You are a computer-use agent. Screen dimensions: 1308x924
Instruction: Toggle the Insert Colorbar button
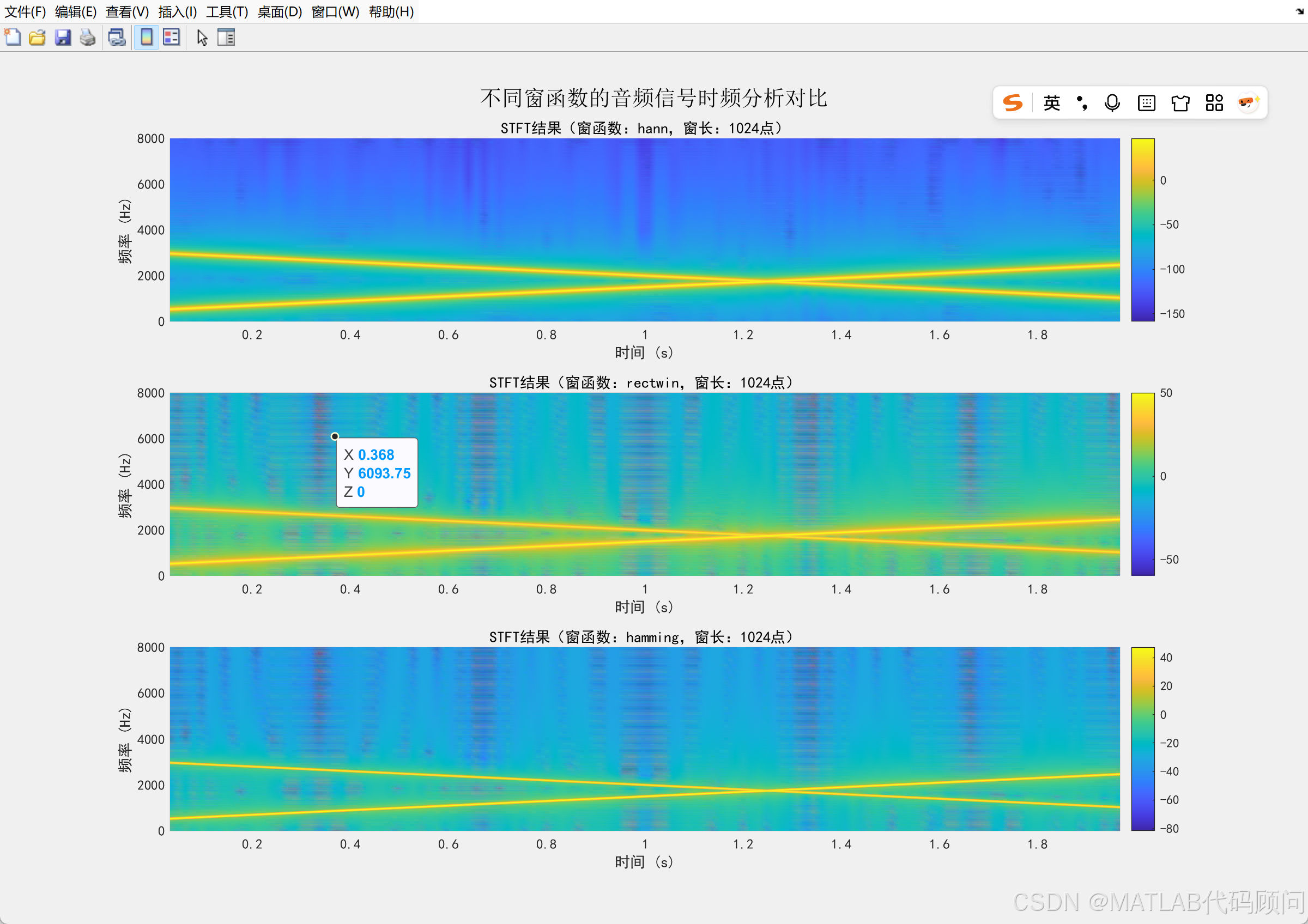tap(147, 38)
